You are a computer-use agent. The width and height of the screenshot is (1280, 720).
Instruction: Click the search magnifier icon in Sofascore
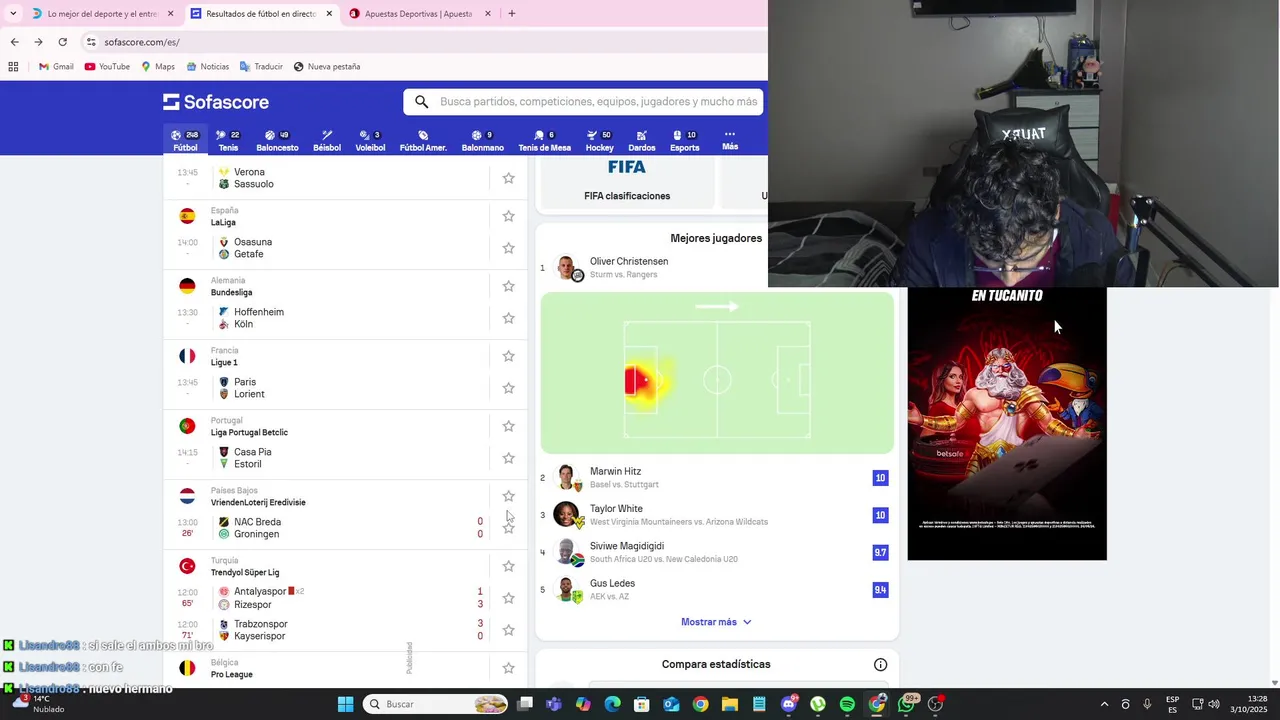pos(422,102)
